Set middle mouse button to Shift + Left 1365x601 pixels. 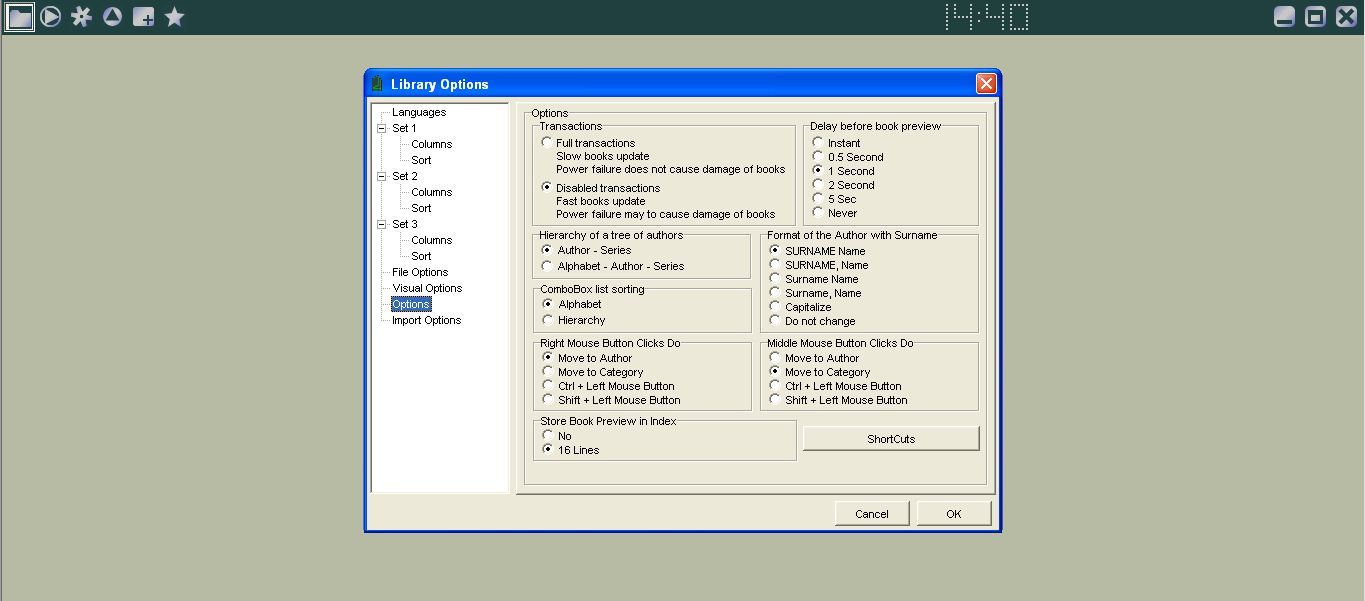pyautogui.click(x=775, y=400)
